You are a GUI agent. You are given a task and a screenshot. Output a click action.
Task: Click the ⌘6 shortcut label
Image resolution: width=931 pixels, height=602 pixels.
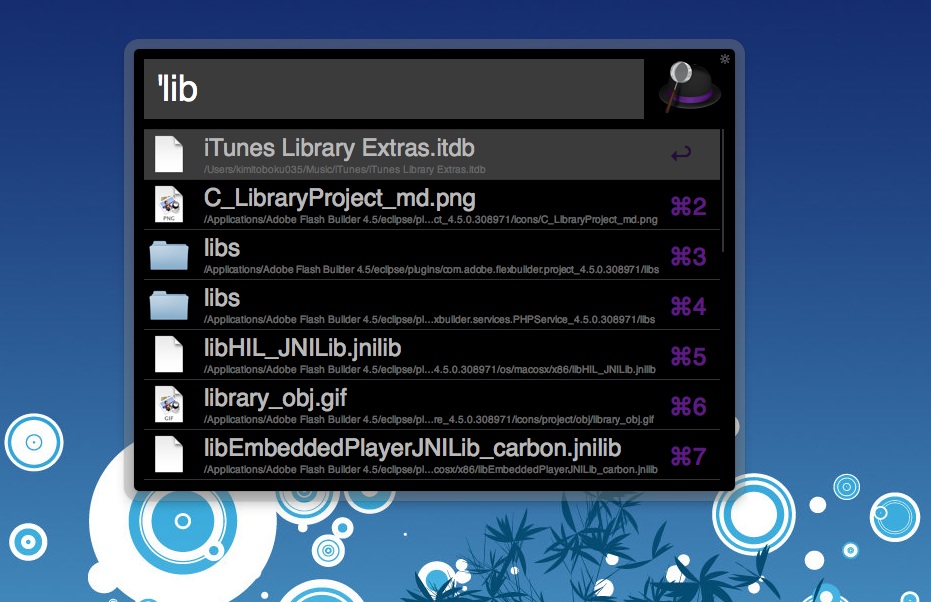[688, 406]
